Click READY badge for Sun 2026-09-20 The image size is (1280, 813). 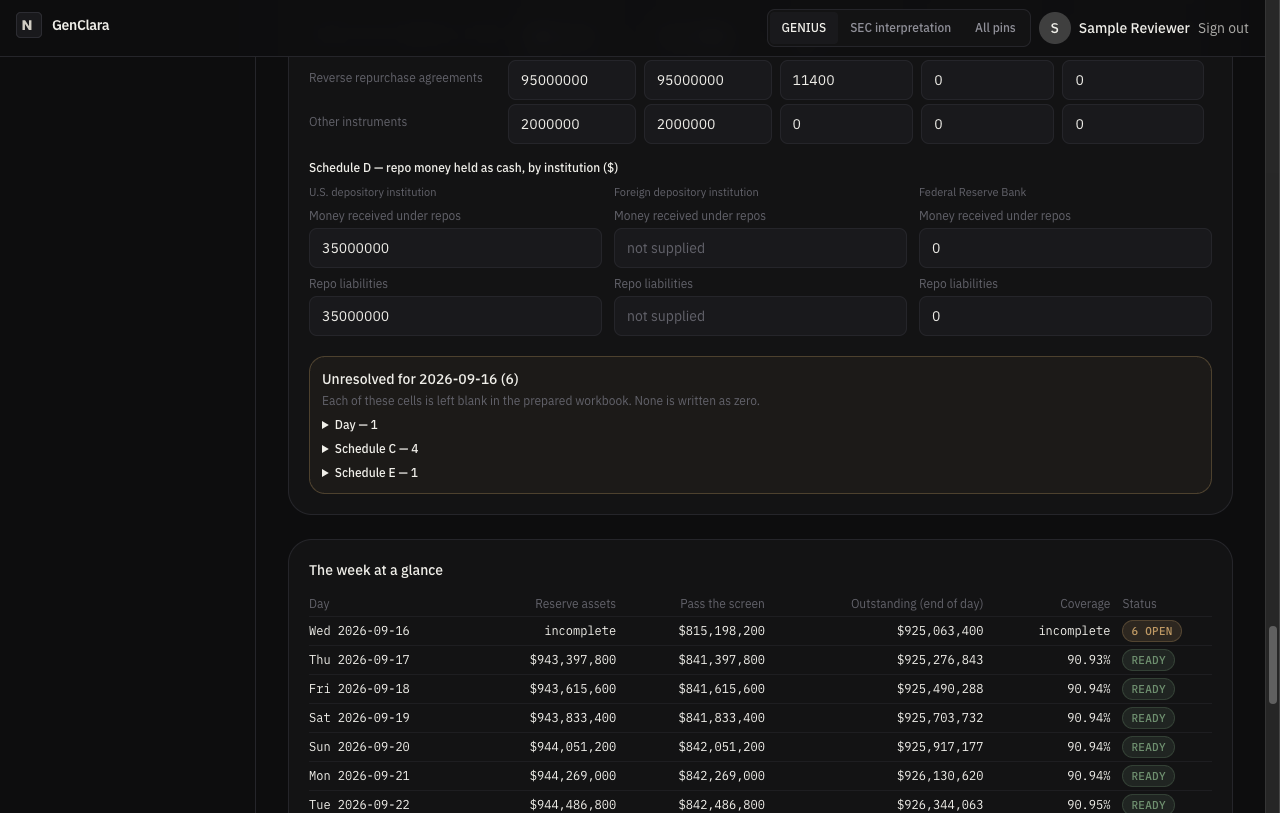coord(1148,747)
